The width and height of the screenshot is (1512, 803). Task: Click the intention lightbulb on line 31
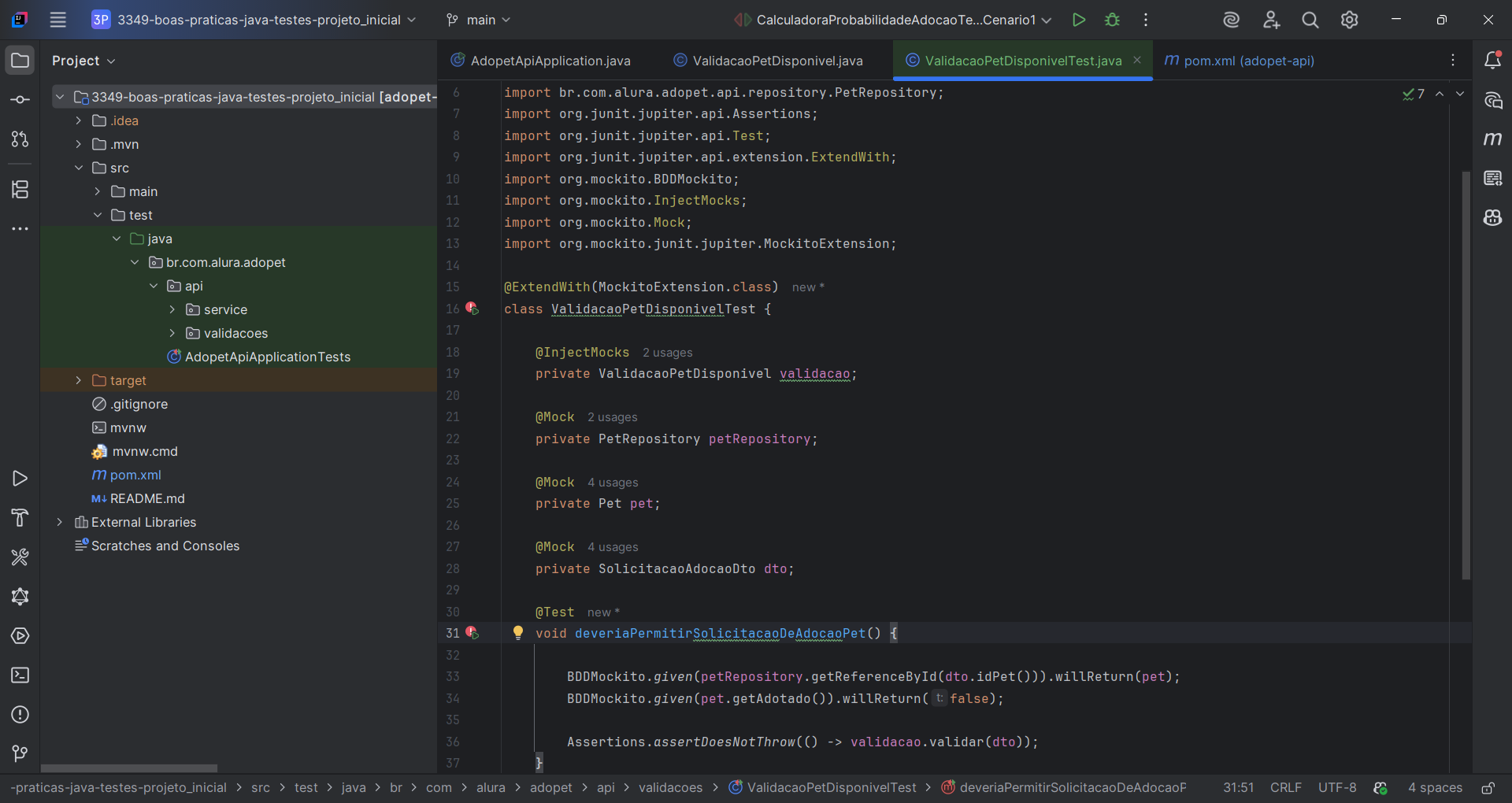click(x=517, y=632)
